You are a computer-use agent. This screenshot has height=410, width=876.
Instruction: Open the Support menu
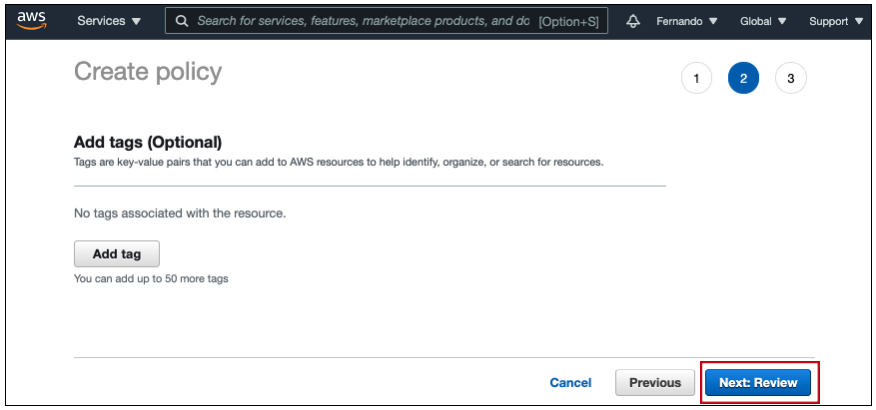click(x=836, y=21)
